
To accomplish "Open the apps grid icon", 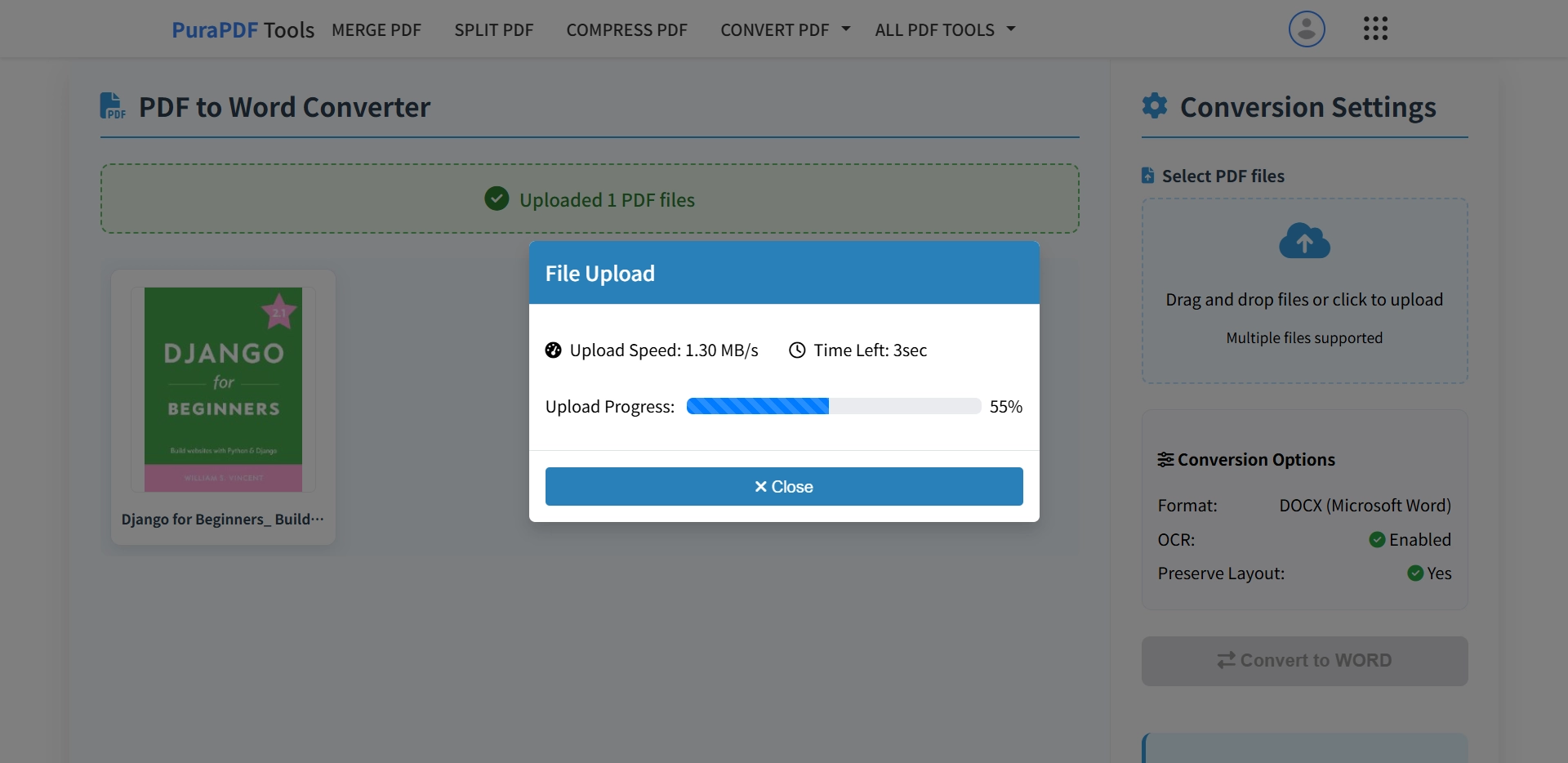I will [1376, 28].
